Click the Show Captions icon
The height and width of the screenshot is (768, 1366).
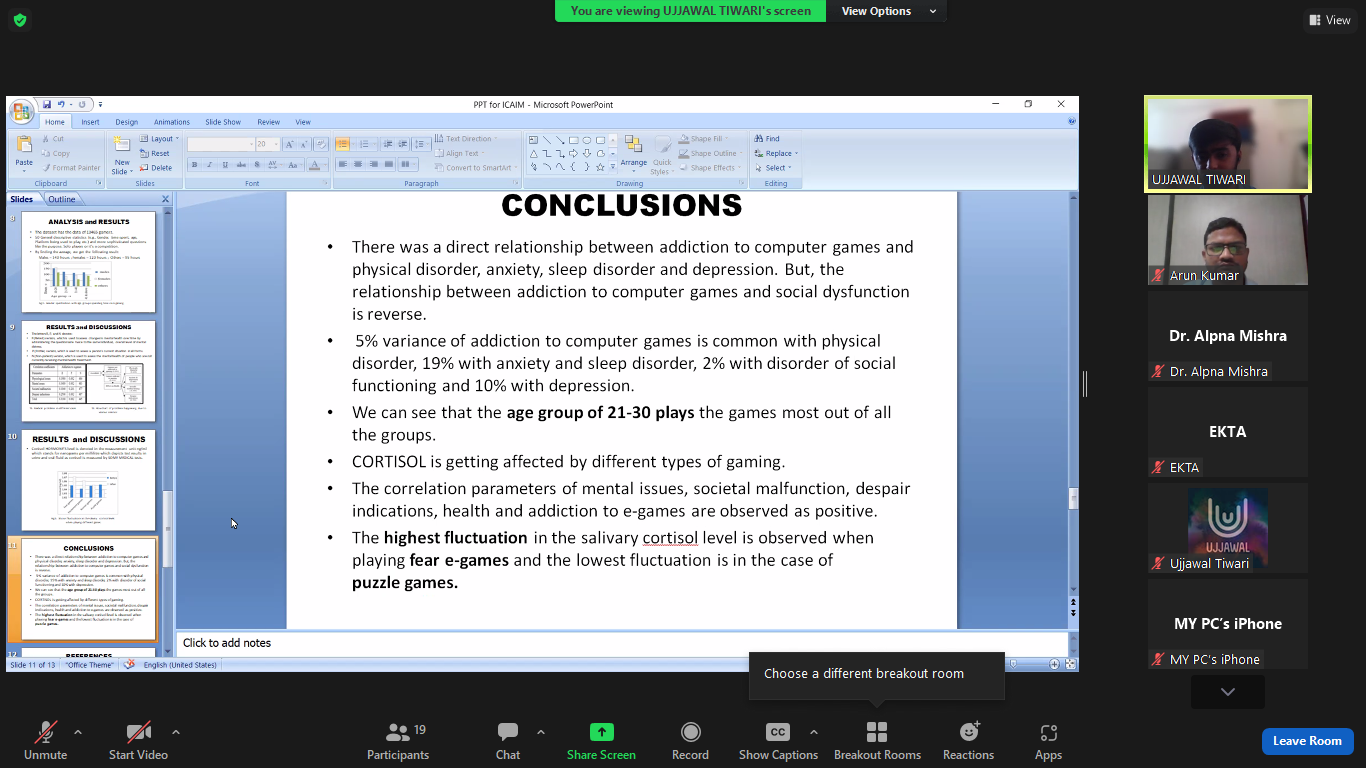click(x=777, y=732)
